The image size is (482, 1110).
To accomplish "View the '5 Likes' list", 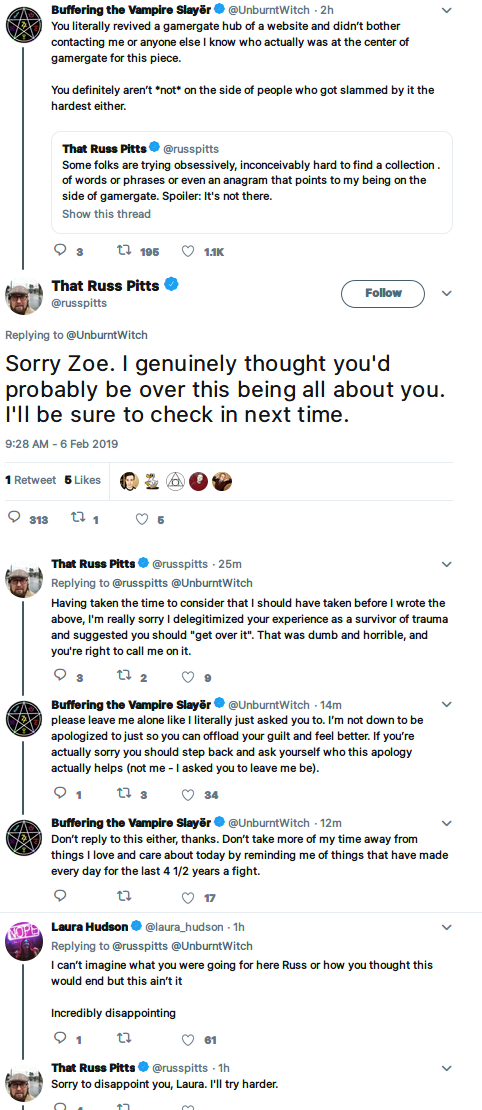I will (x=83, y=480).
